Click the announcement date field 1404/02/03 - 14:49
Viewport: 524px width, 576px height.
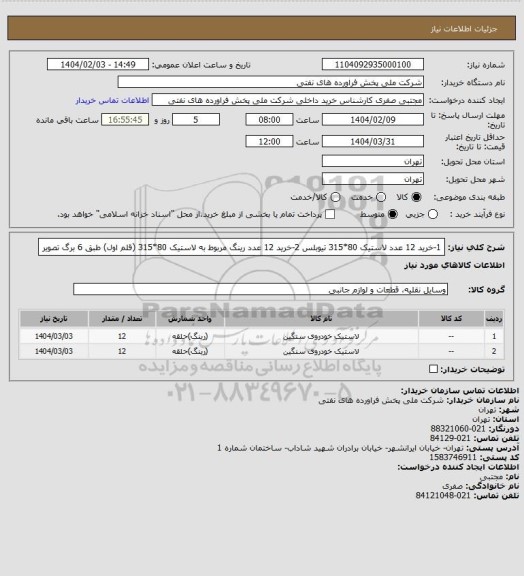click(98, 64)
